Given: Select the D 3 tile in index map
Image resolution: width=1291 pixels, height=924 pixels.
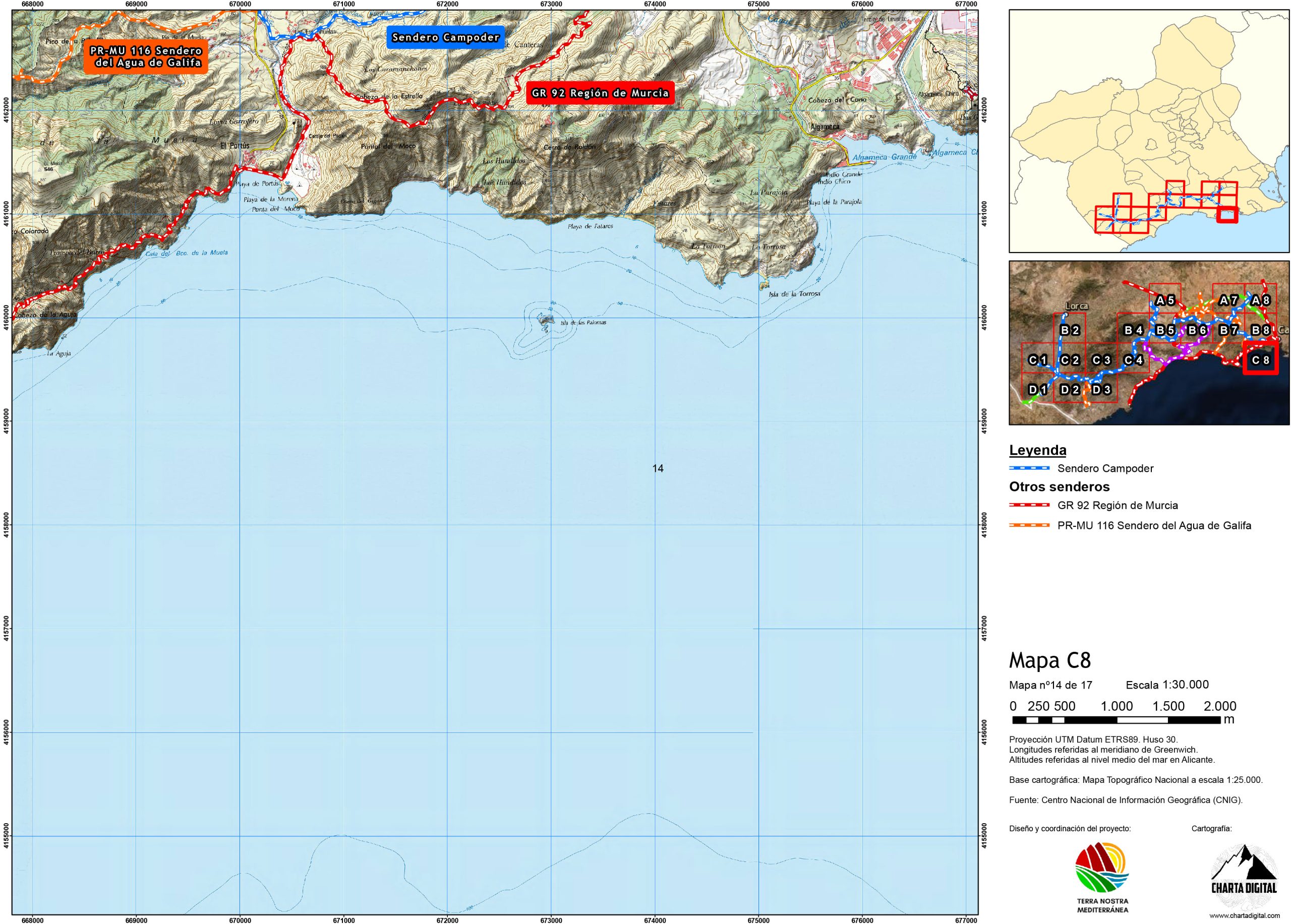Looking at the screenshot, I should coord(1101,390).
